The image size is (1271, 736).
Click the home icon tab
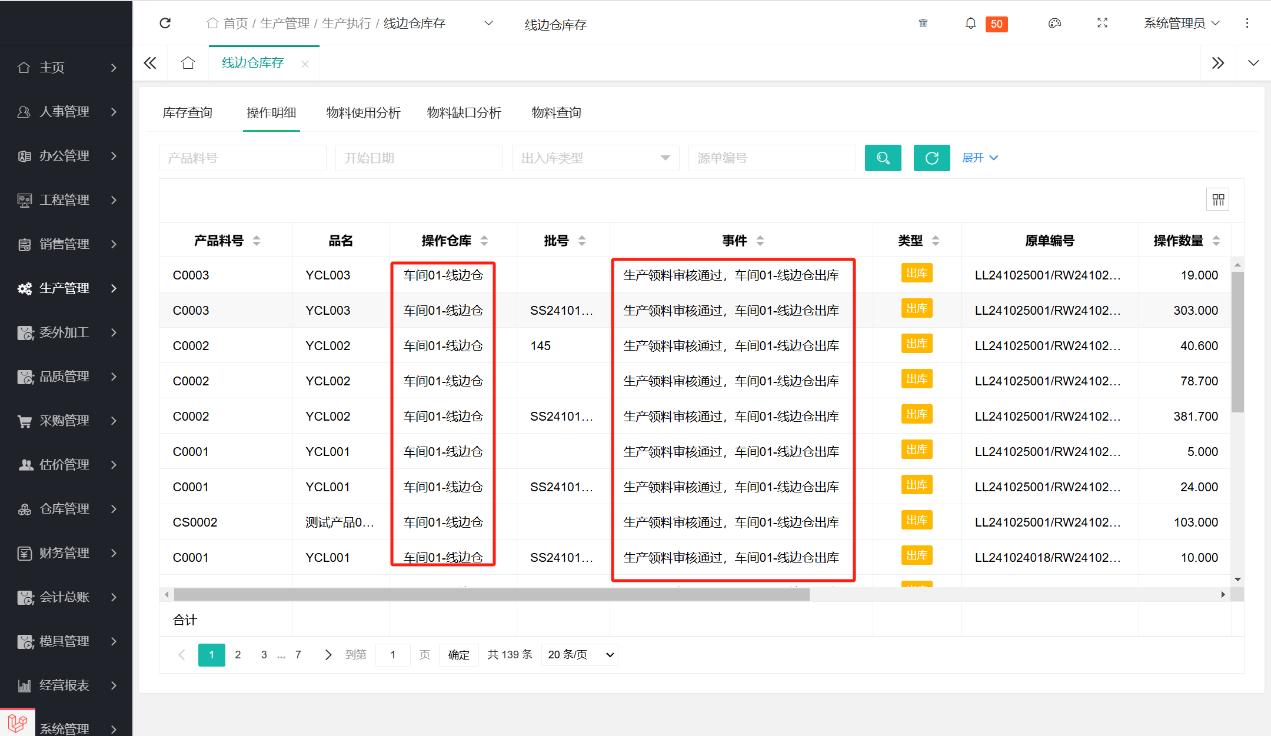click(x=187, y=63)
